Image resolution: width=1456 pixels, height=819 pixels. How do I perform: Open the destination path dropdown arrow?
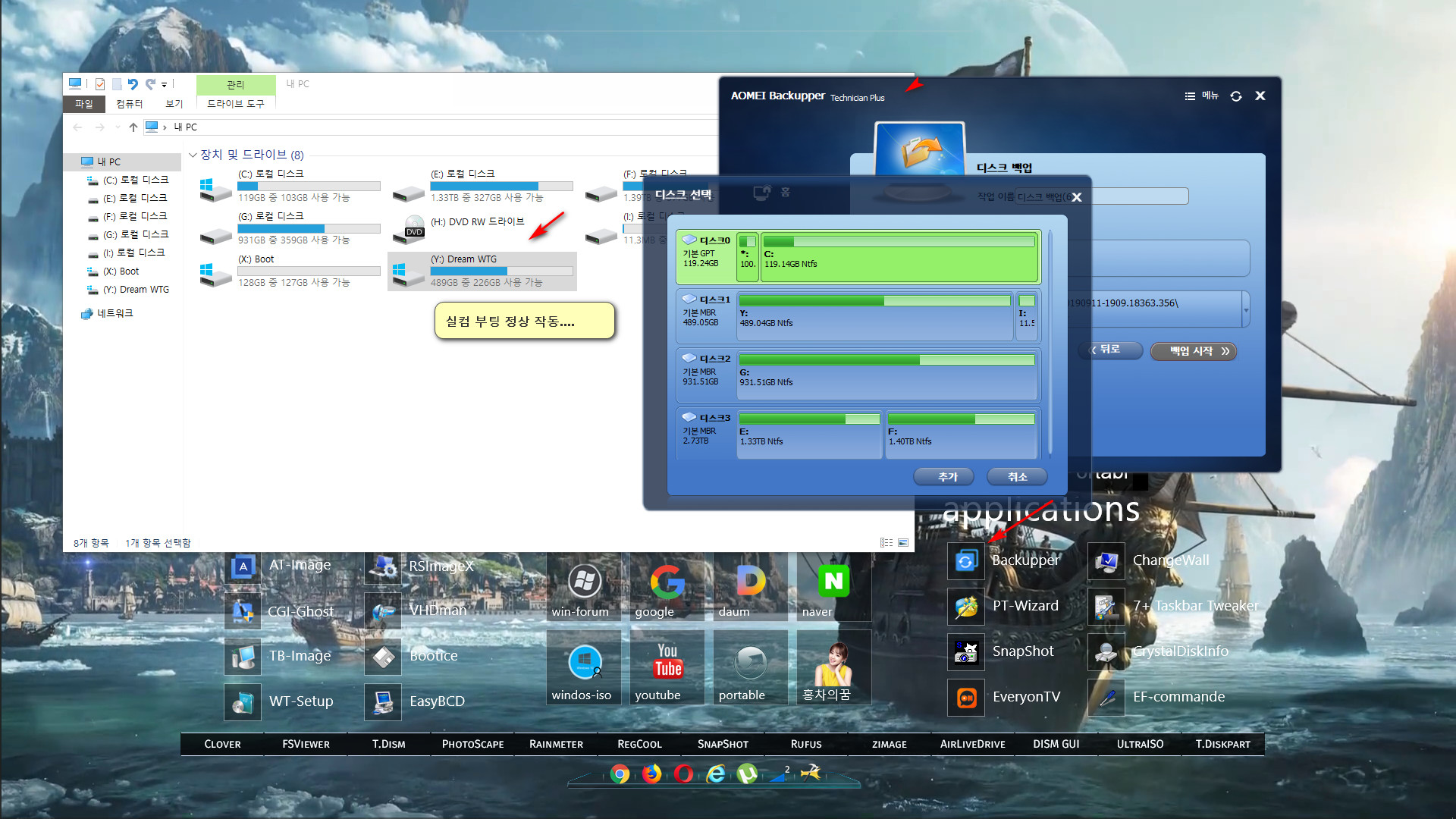1245,309
